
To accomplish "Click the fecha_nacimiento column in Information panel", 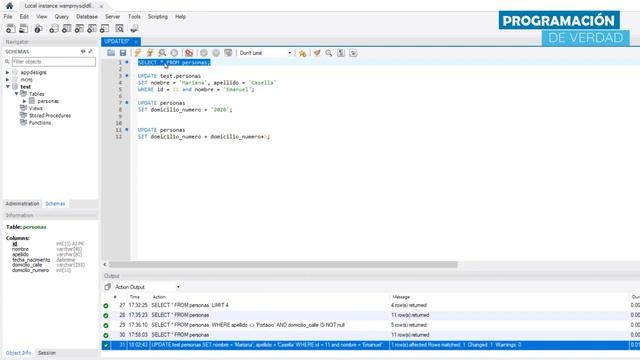I will [31, 260].
